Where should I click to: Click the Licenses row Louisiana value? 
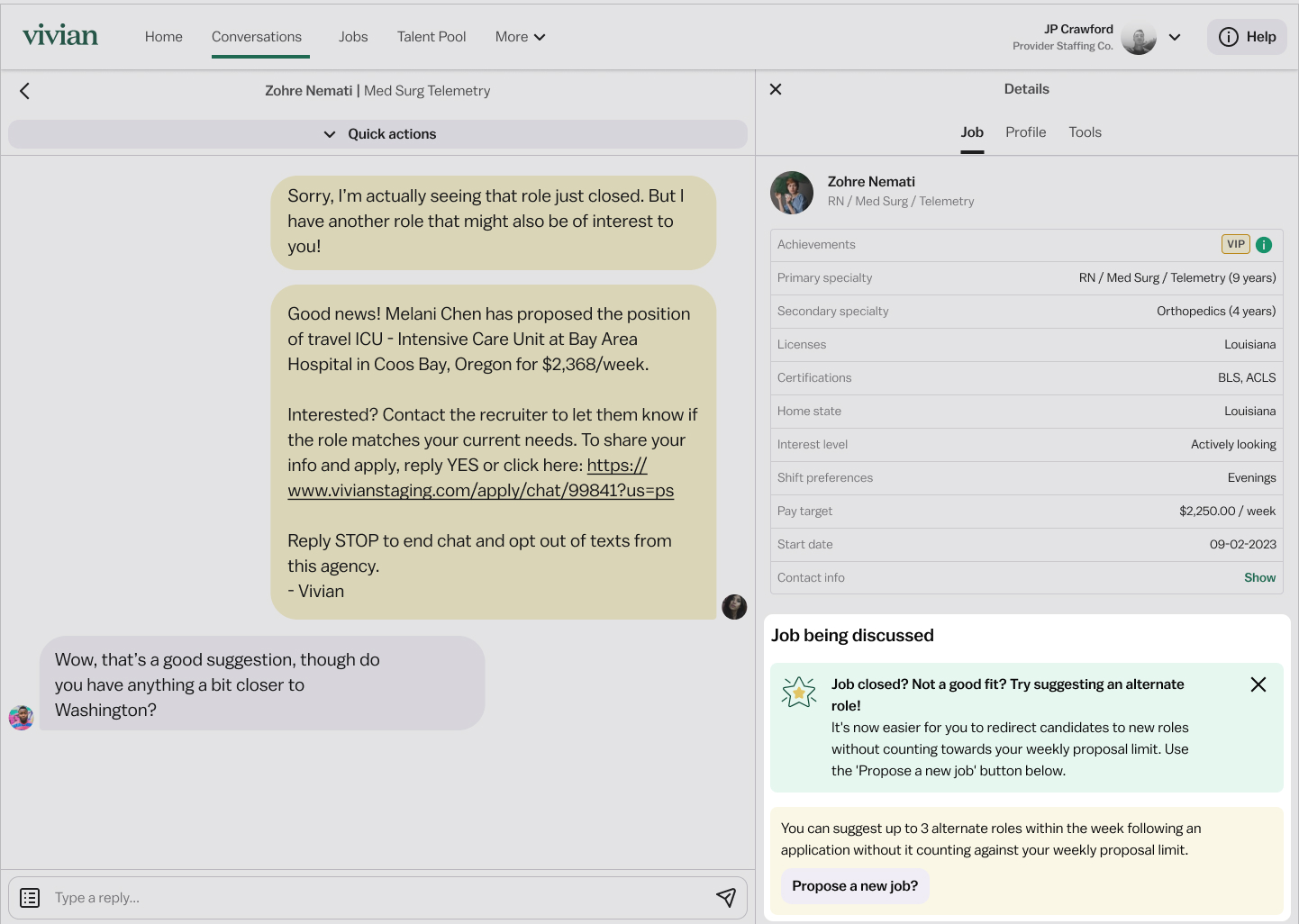click(1250, 345)
